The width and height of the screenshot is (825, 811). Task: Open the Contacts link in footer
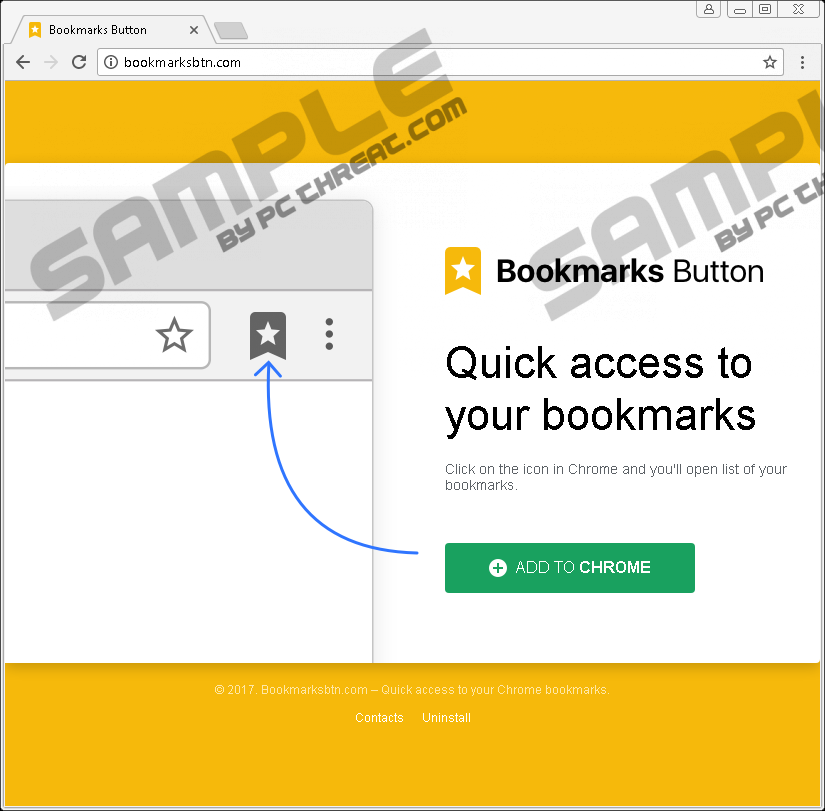379,717
